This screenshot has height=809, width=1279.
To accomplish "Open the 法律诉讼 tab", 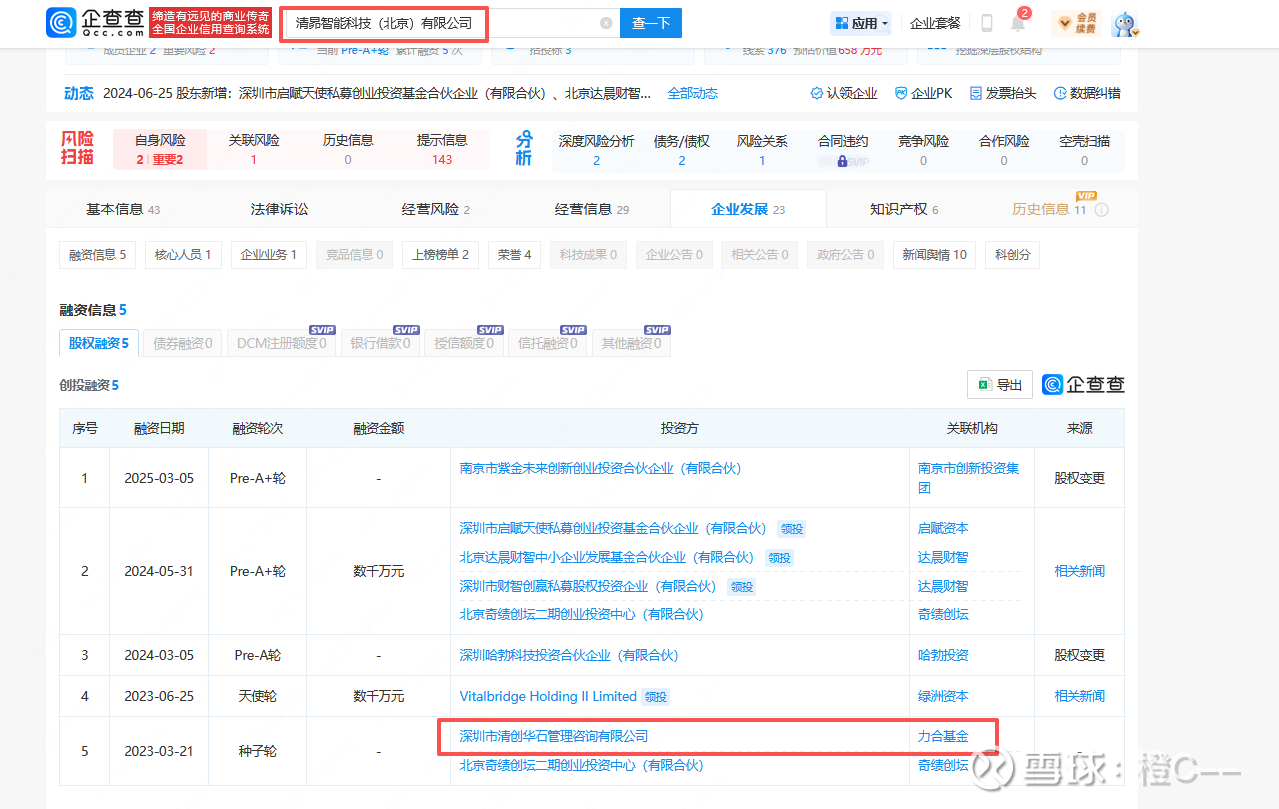I will point(279,209).
